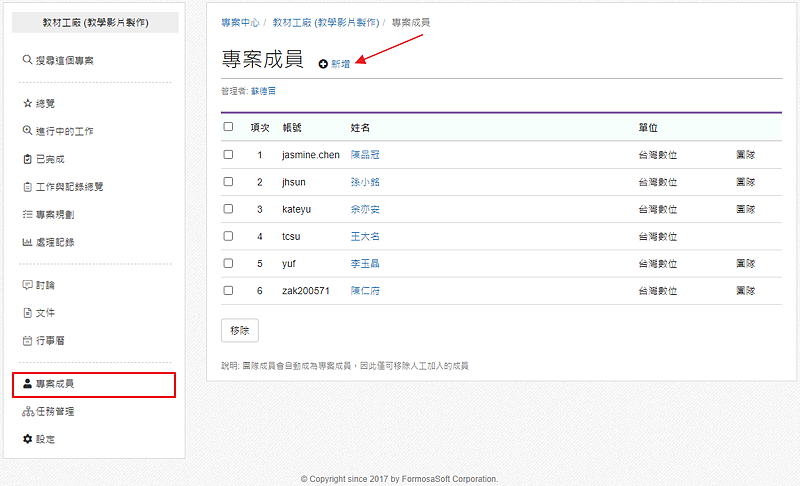The width and height of the screenshot is (800, 486).
Task: Click the 專案中心 breadcrumb link
Action: pos(240,22)
